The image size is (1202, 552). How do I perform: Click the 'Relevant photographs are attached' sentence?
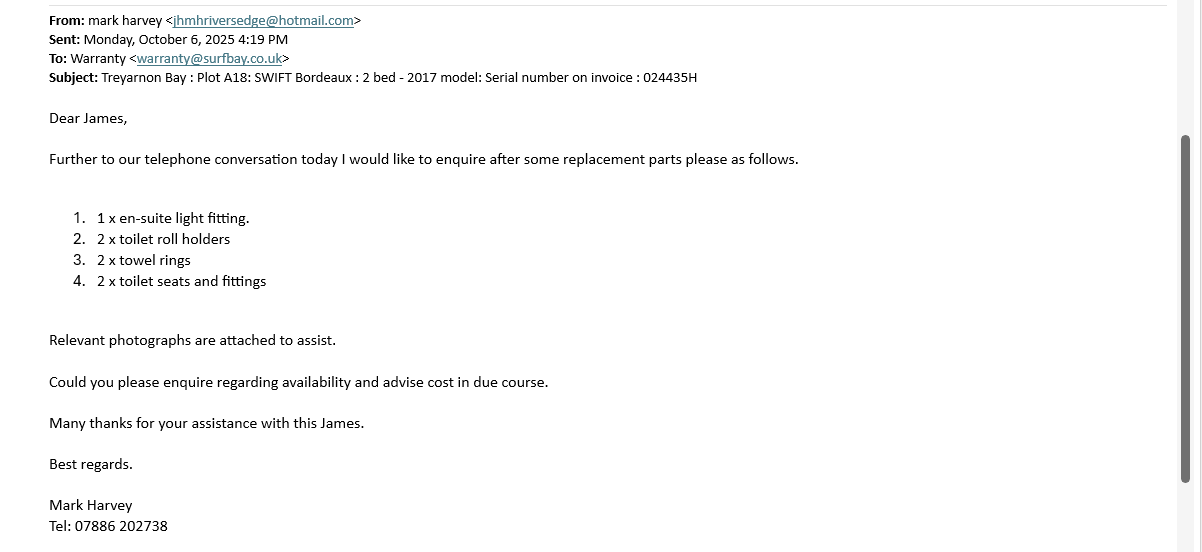point(192,340)
